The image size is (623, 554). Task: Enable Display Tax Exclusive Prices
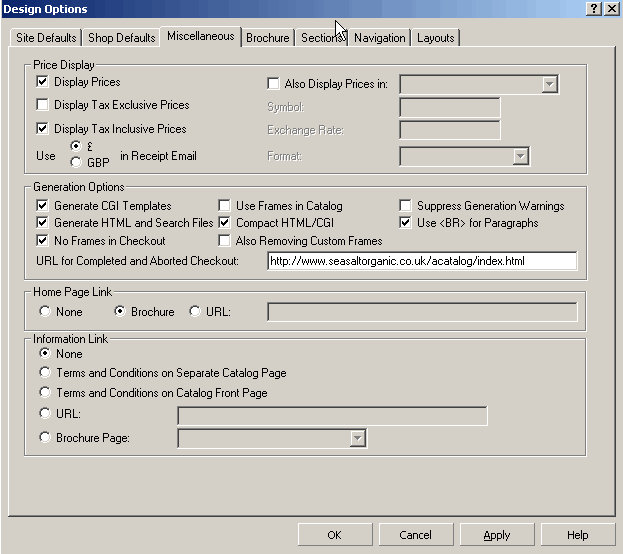pos(43,105)
